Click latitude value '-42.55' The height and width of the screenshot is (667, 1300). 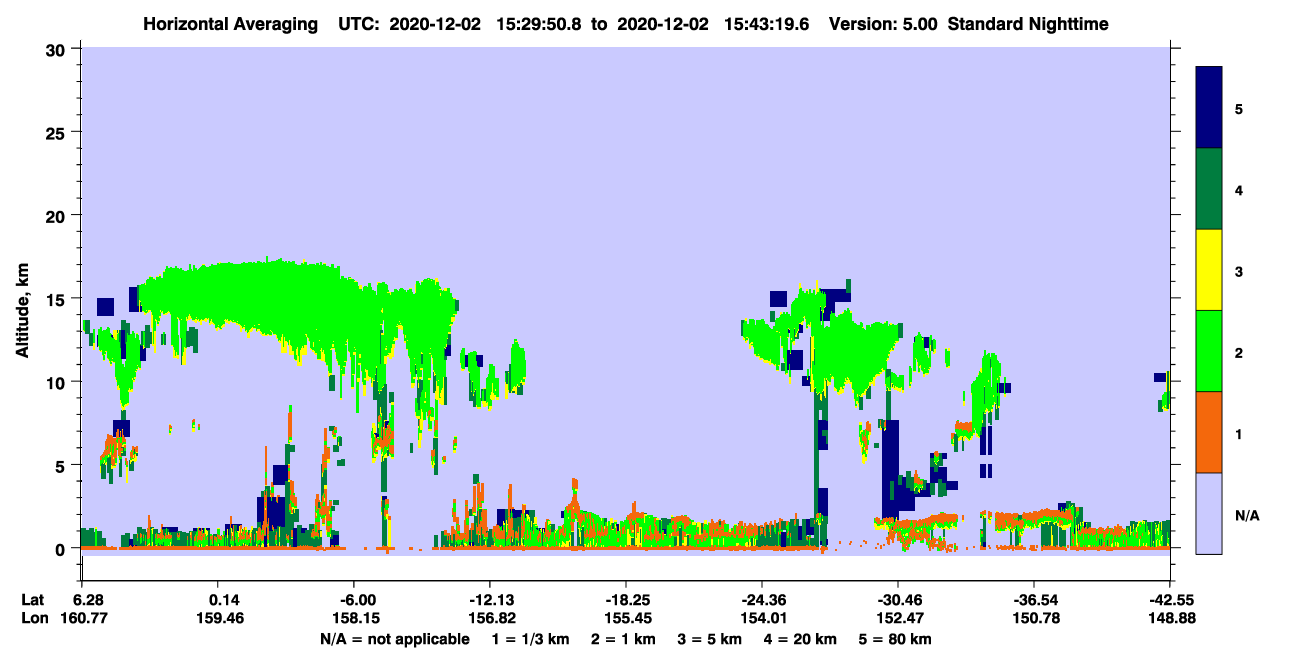click(1170, 600)
